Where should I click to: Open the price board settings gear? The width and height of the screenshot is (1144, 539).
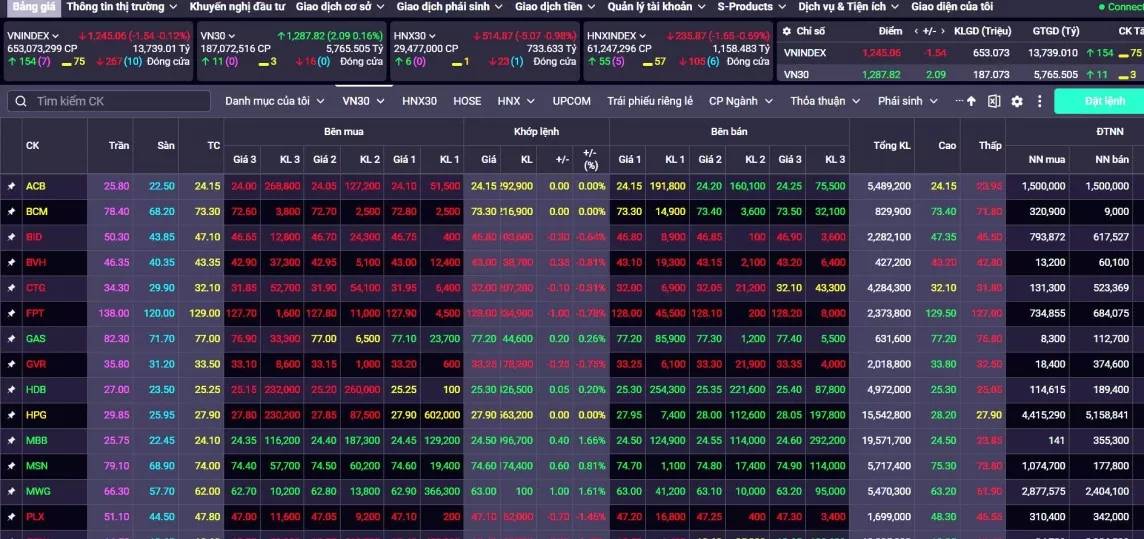coord(1017,101)
